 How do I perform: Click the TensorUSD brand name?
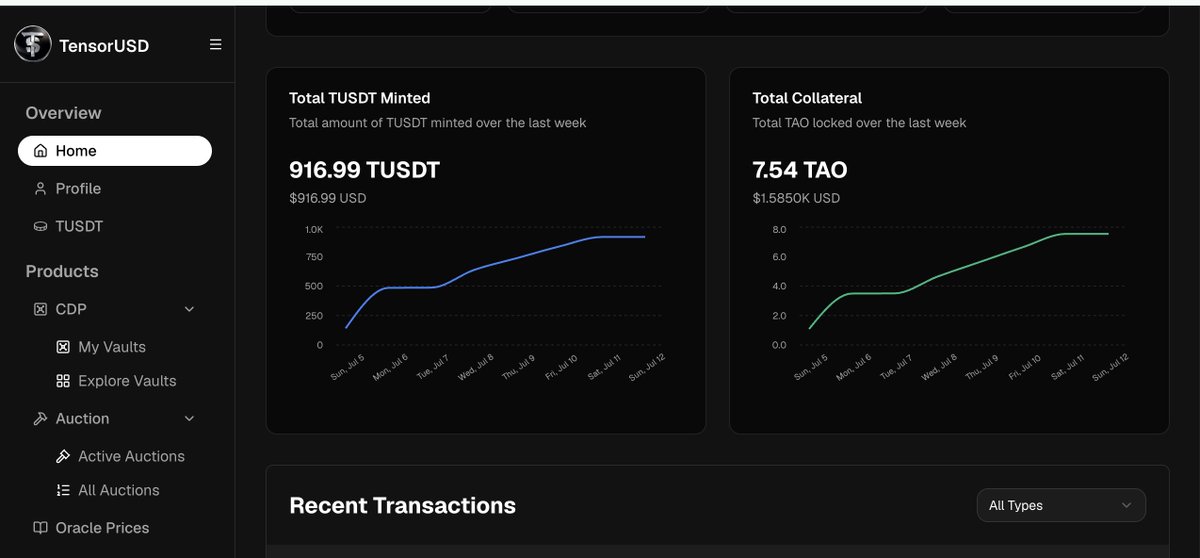coord(104,46)
